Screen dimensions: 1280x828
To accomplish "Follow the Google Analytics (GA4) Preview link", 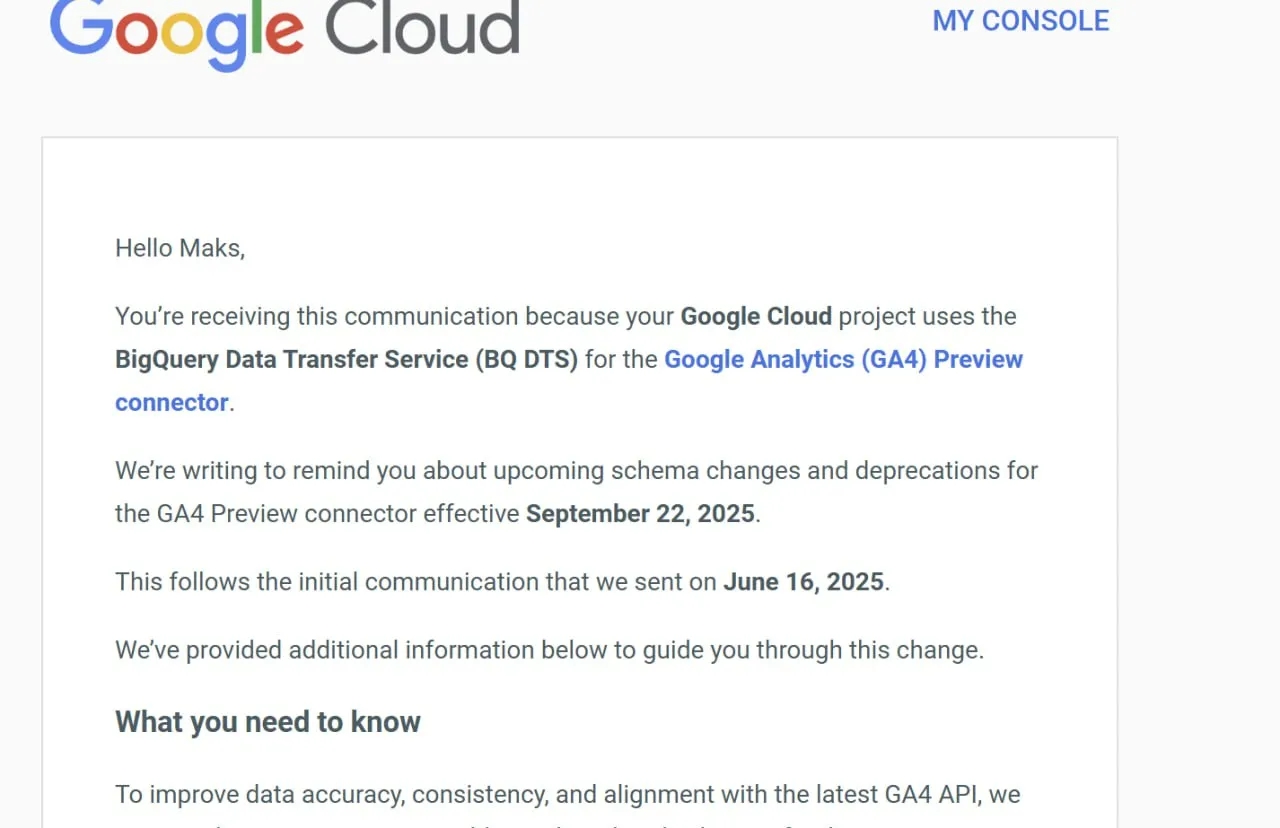I will click(x=843, y=359).
